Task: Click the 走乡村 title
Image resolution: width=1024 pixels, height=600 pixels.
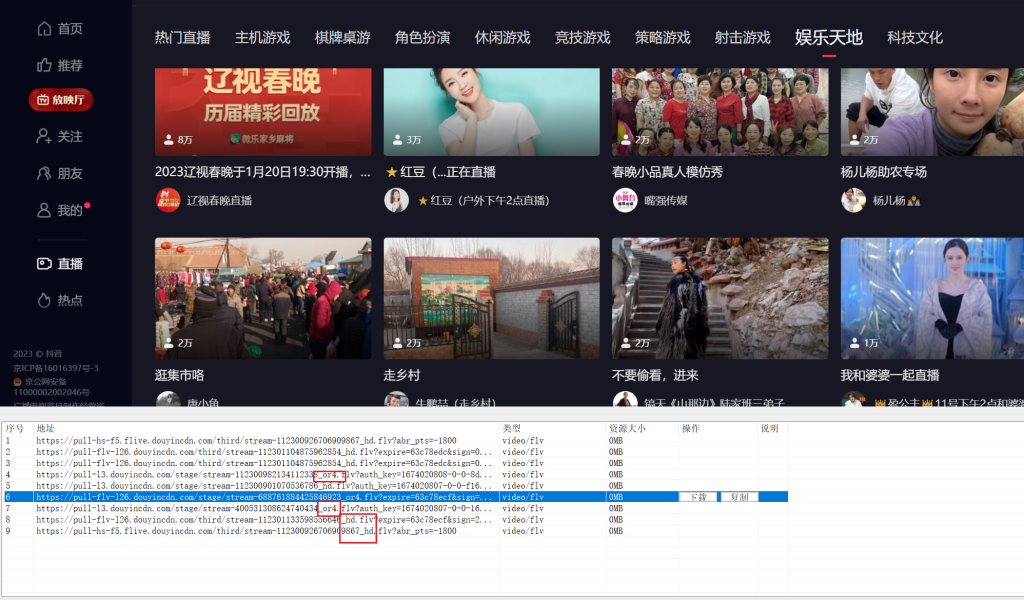Action: (x=402, y=375)
